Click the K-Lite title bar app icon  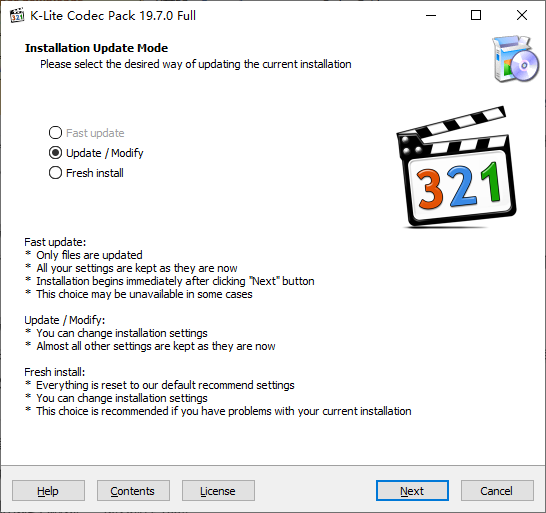17,16
